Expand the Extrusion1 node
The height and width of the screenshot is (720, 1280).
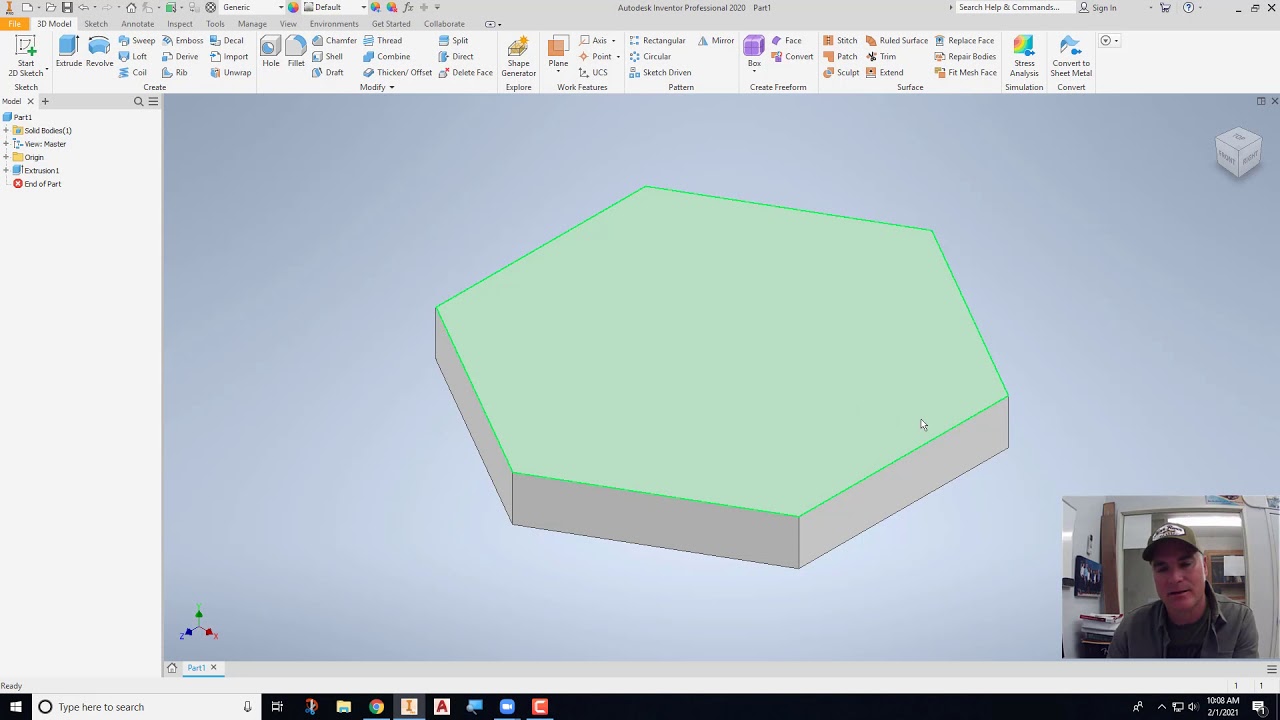pos(6,171)
